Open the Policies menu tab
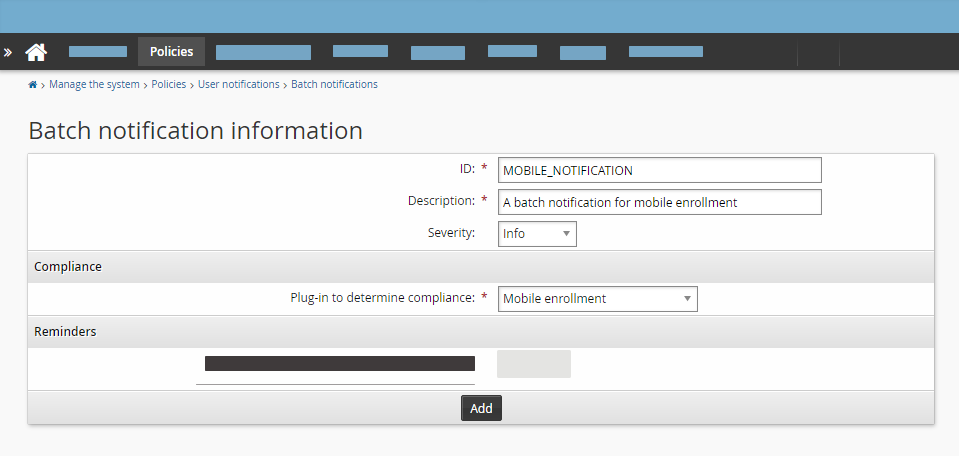959x456 pixels. point(171,52)
